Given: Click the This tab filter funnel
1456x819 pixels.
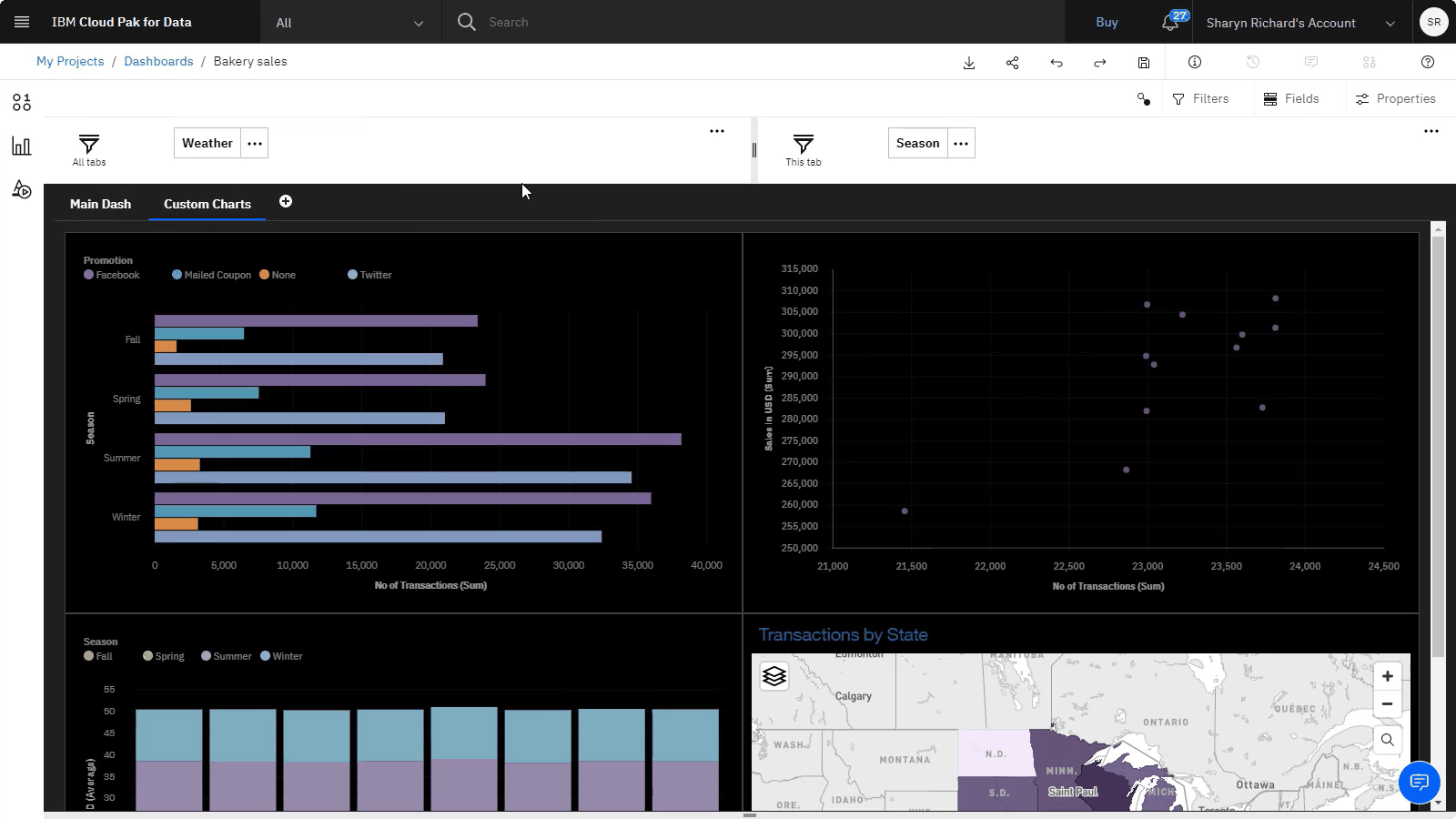Looking at the screenshot, I should click(x=804, y=144).
